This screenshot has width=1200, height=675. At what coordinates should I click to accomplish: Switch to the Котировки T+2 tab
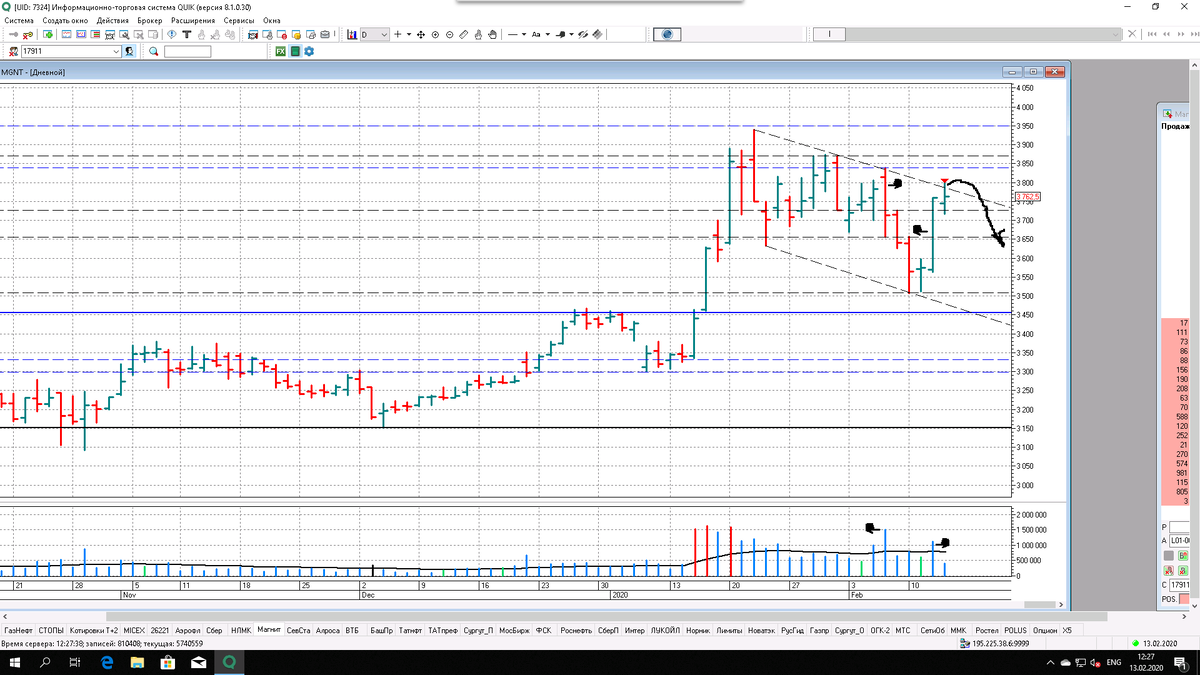(94, 631)
